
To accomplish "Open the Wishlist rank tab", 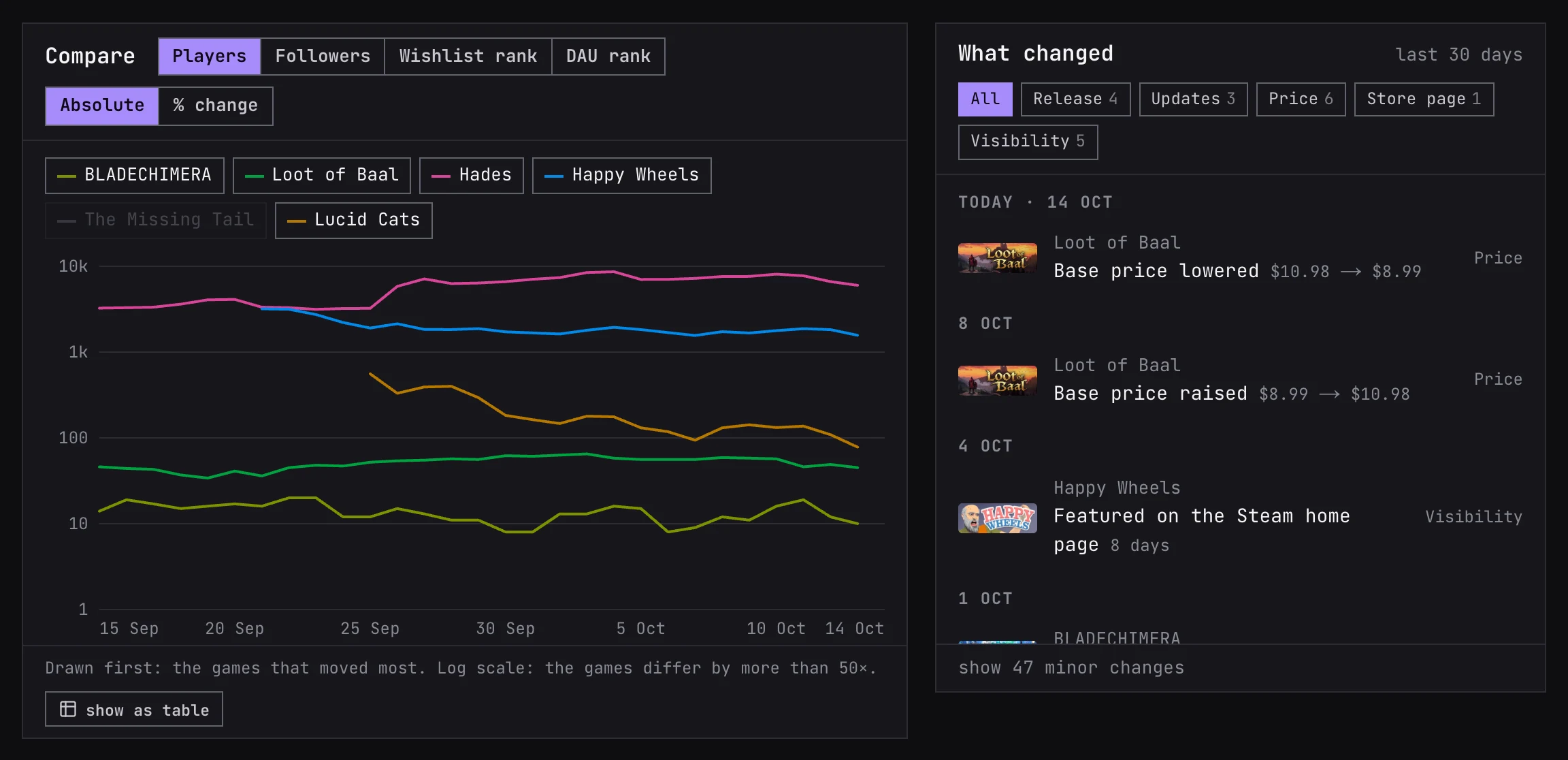I will 468,57.
